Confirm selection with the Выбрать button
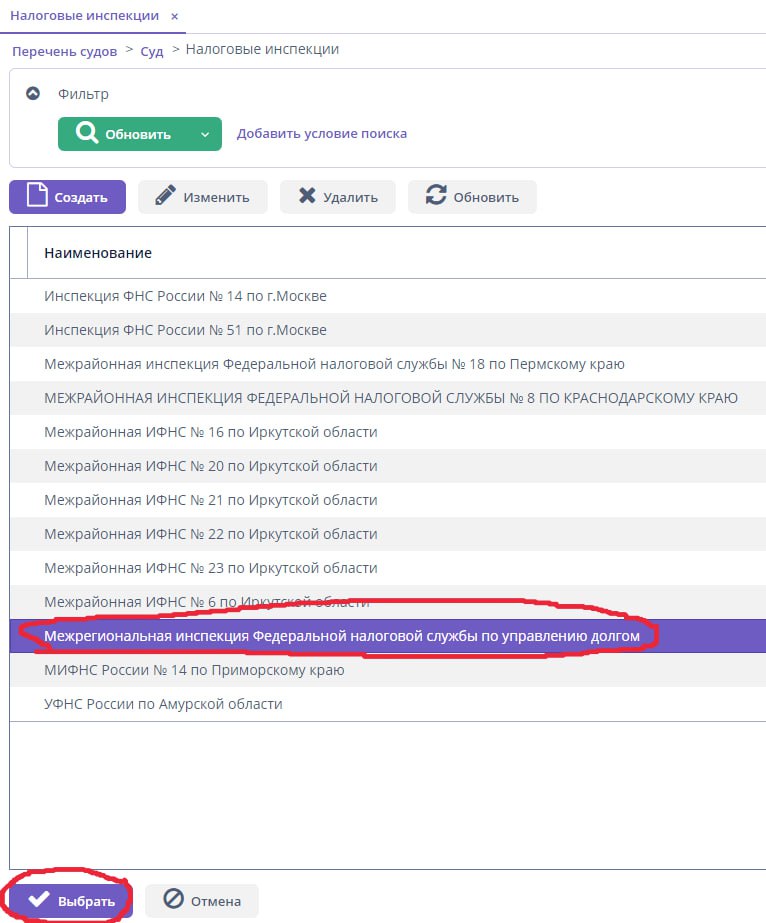766x923 pixels. (70, 901)
